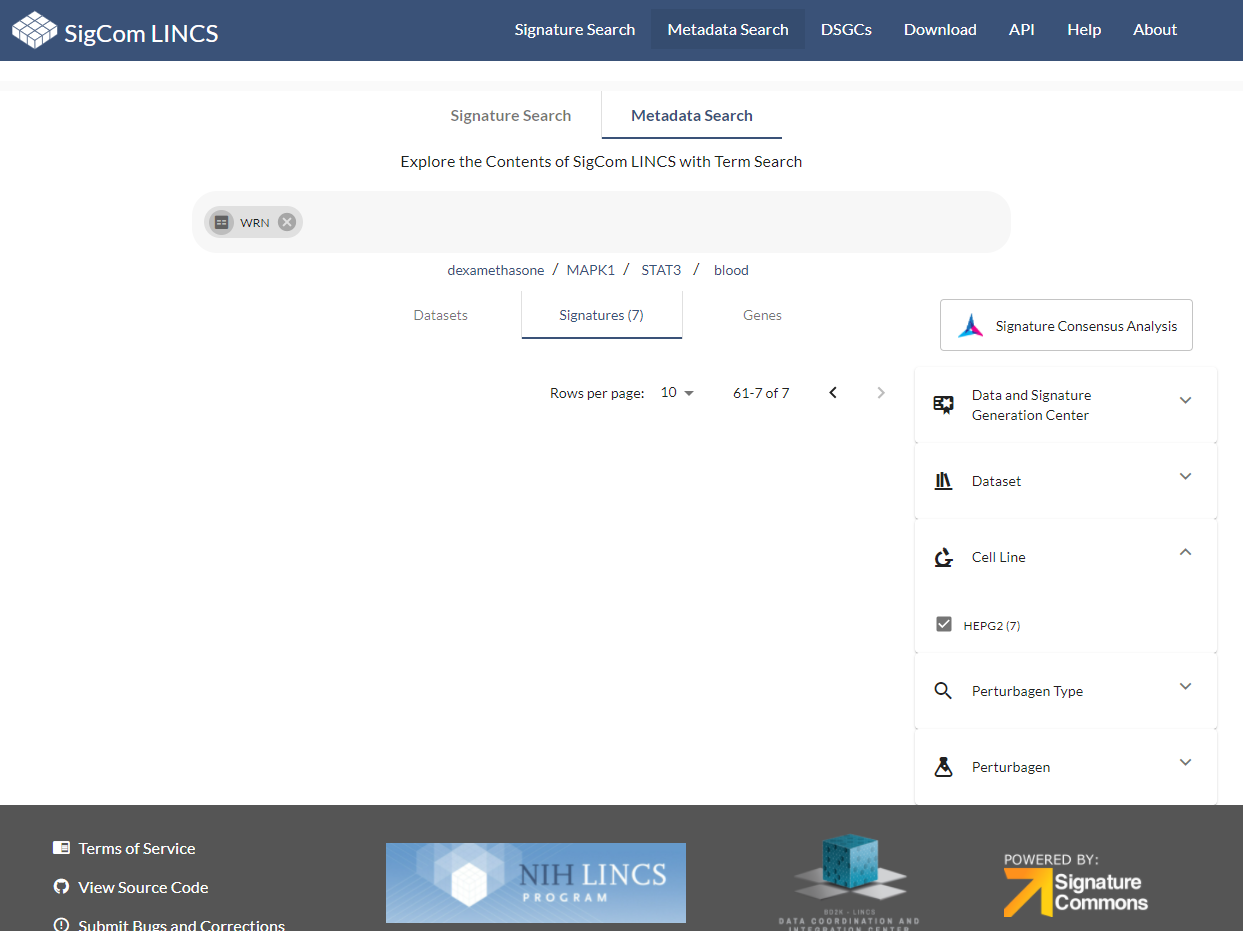The image size is (1243, 931).
Task: Click the View Source Code GitHub icon
Action: (61, 887)
